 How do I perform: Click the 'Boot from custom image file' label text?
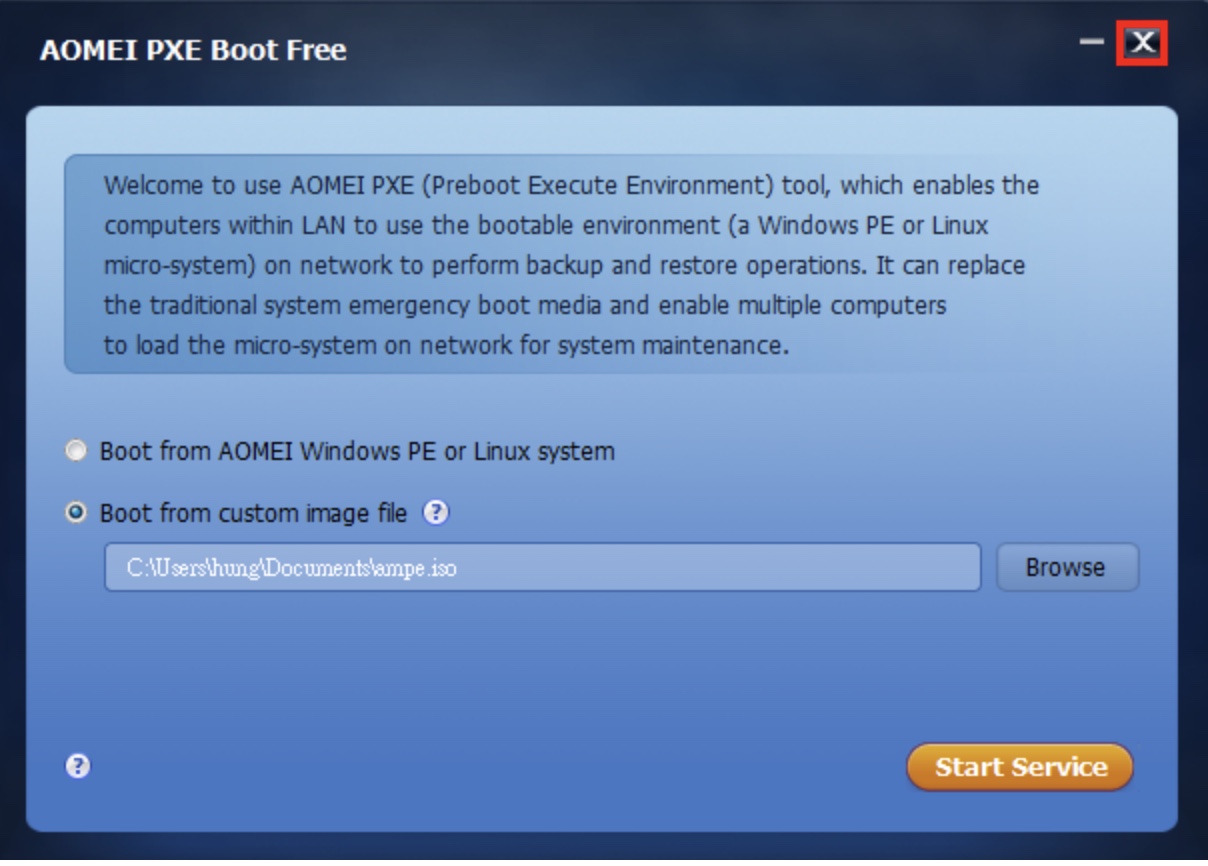[x=253, y=514]
